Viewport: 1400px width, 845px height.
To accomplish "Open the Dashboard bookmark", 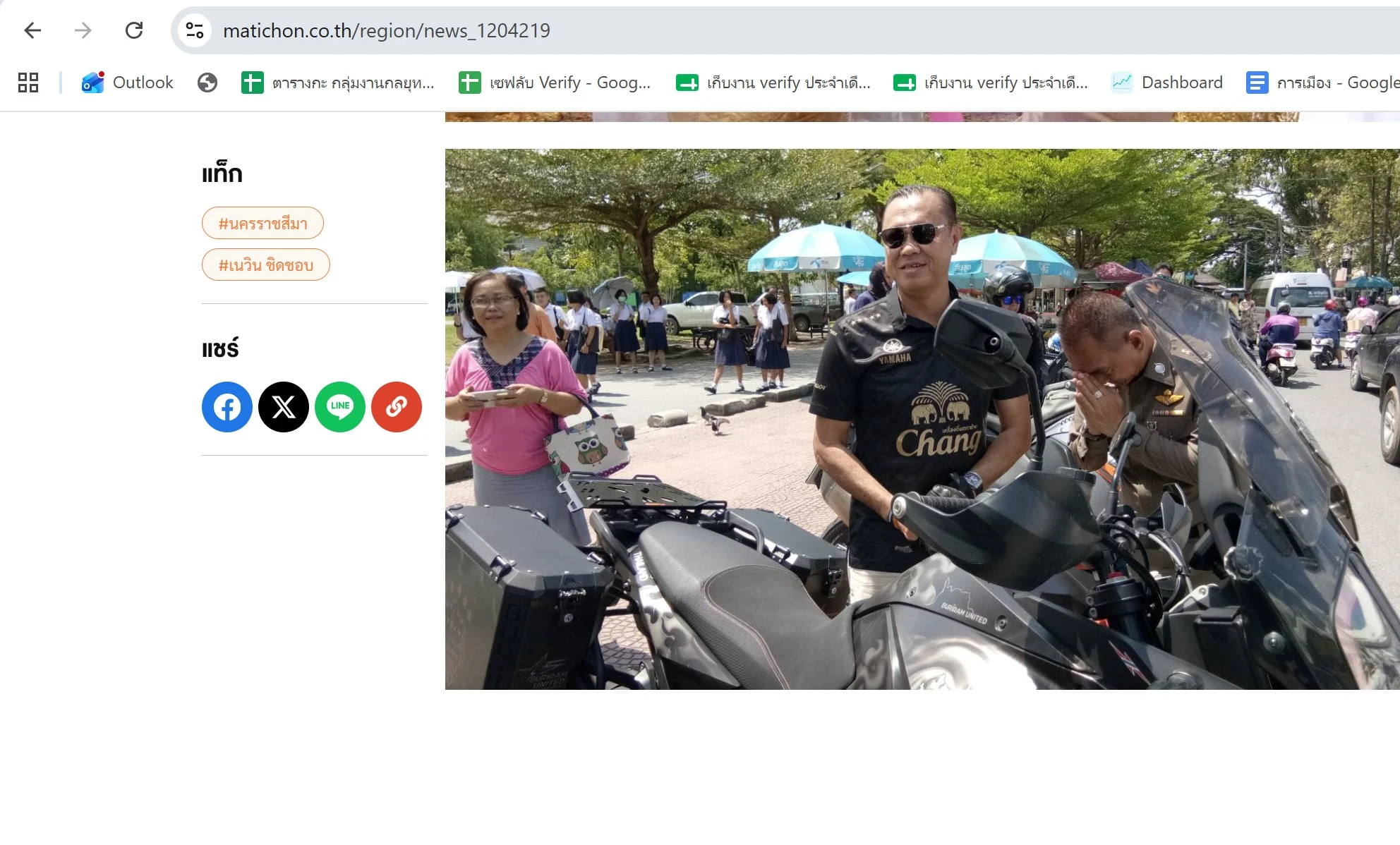I will (1167, 83).
